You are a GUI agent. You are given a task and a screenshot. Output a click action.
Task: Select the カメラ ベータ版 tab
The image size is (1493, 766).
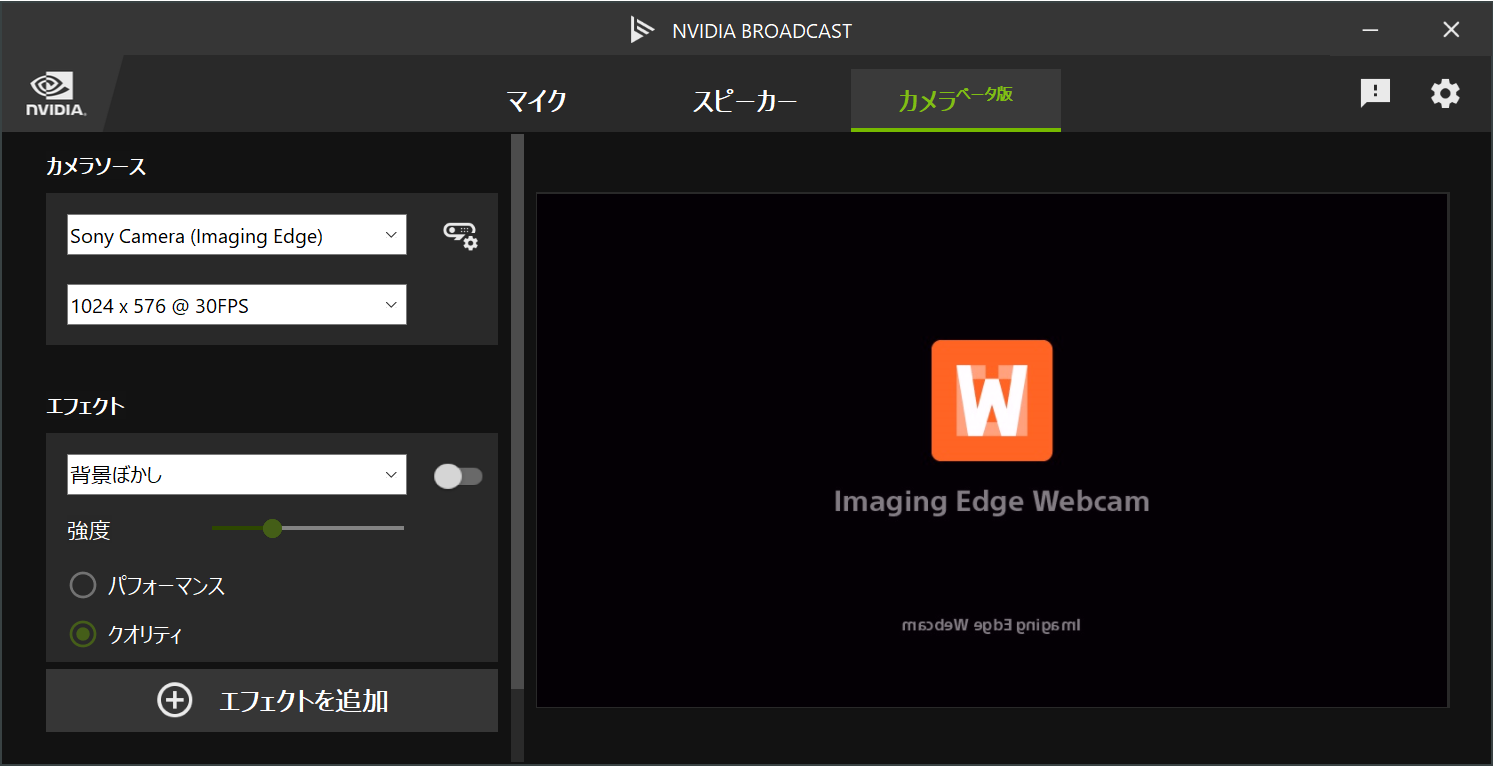[x=956, y=100]
